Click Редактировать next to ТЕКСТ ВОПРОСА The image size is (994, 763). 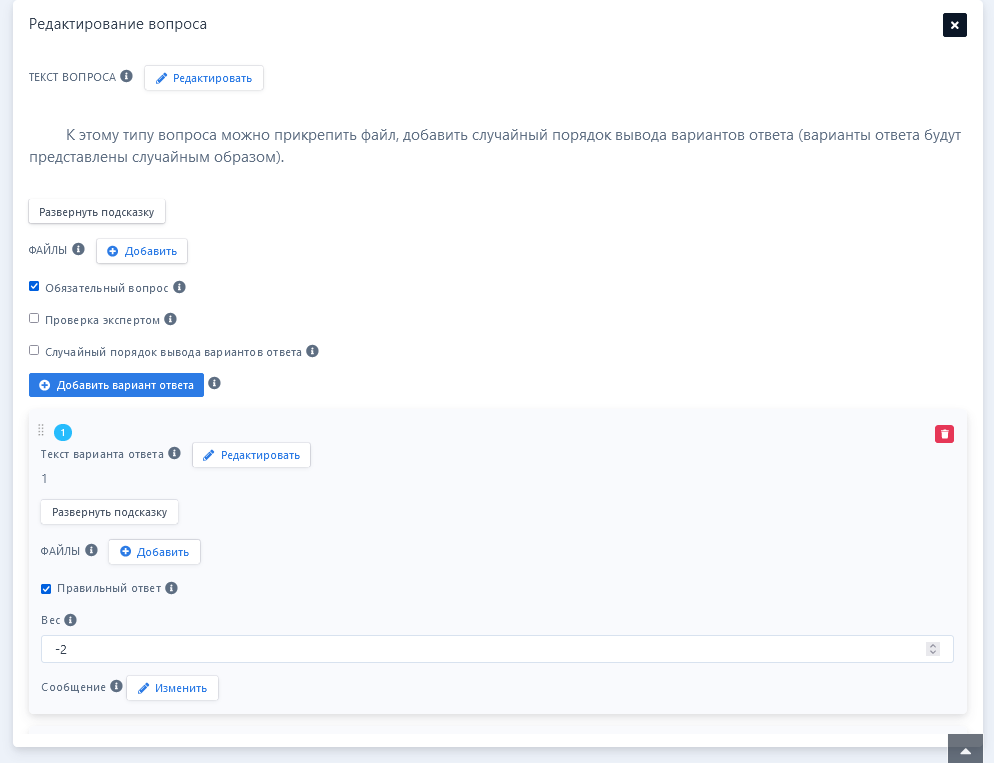point(204,78)
